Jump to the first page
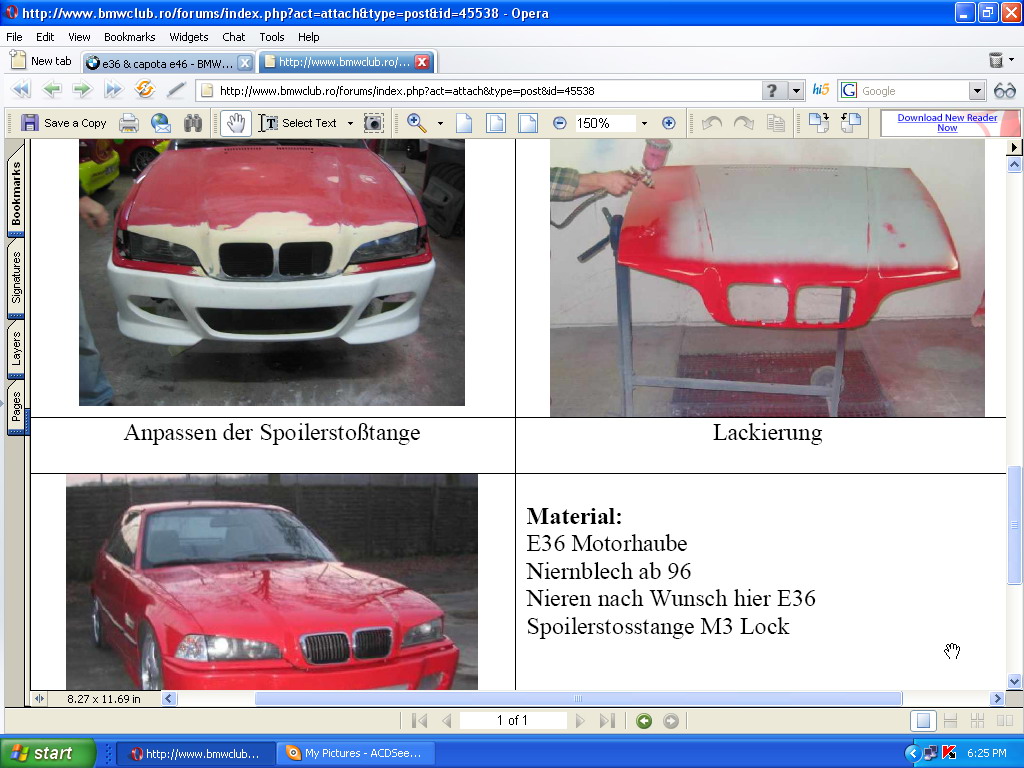The height and width of the screenshot is (768, 1024). click(419, 720)
